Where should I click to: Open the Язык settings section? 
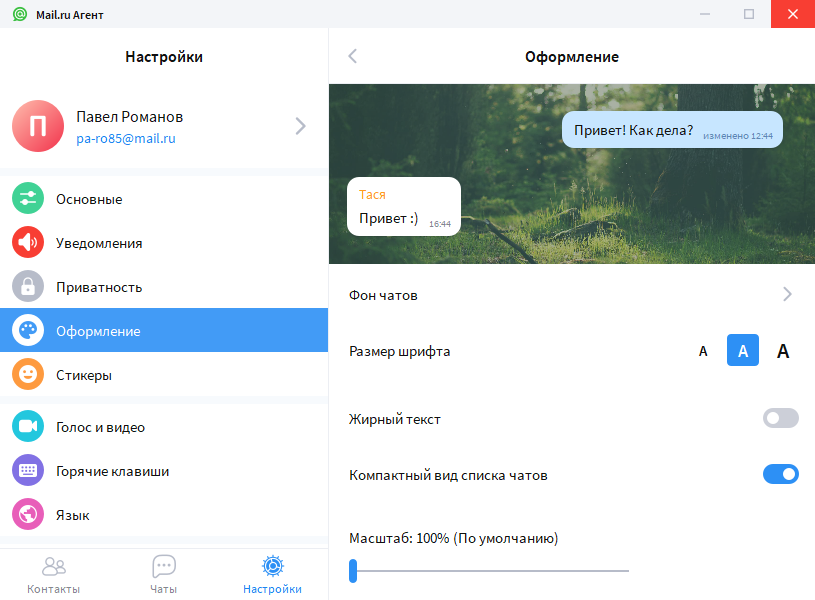pos(164,514)
